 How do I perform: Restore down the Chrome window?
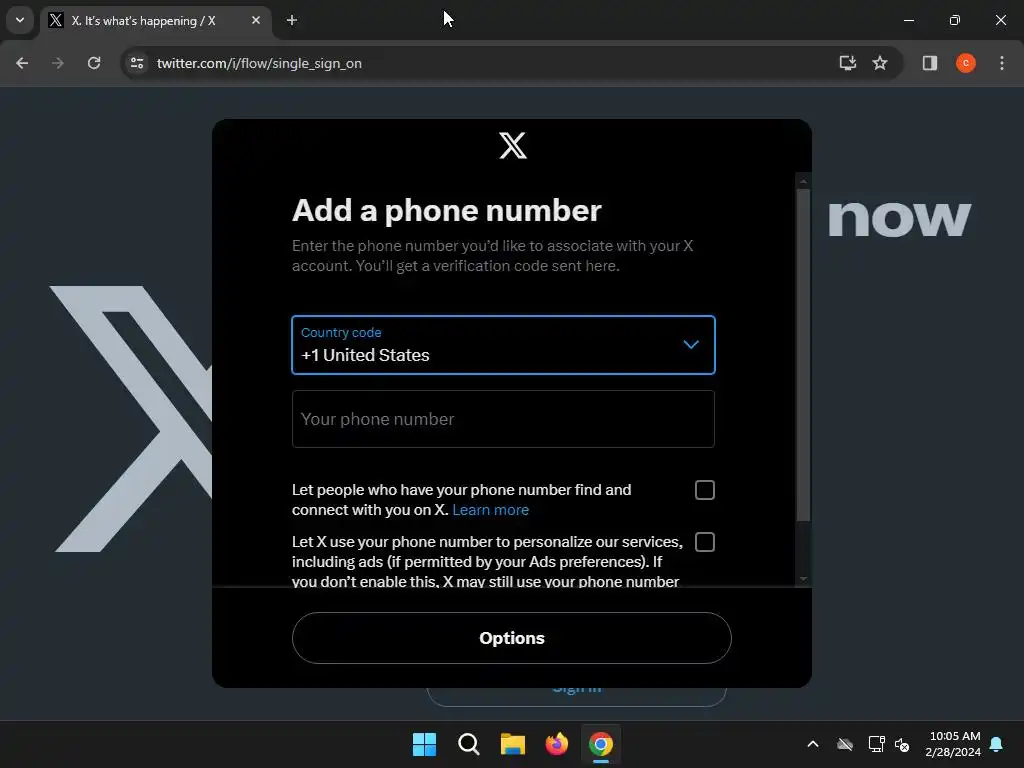(955, 20)
